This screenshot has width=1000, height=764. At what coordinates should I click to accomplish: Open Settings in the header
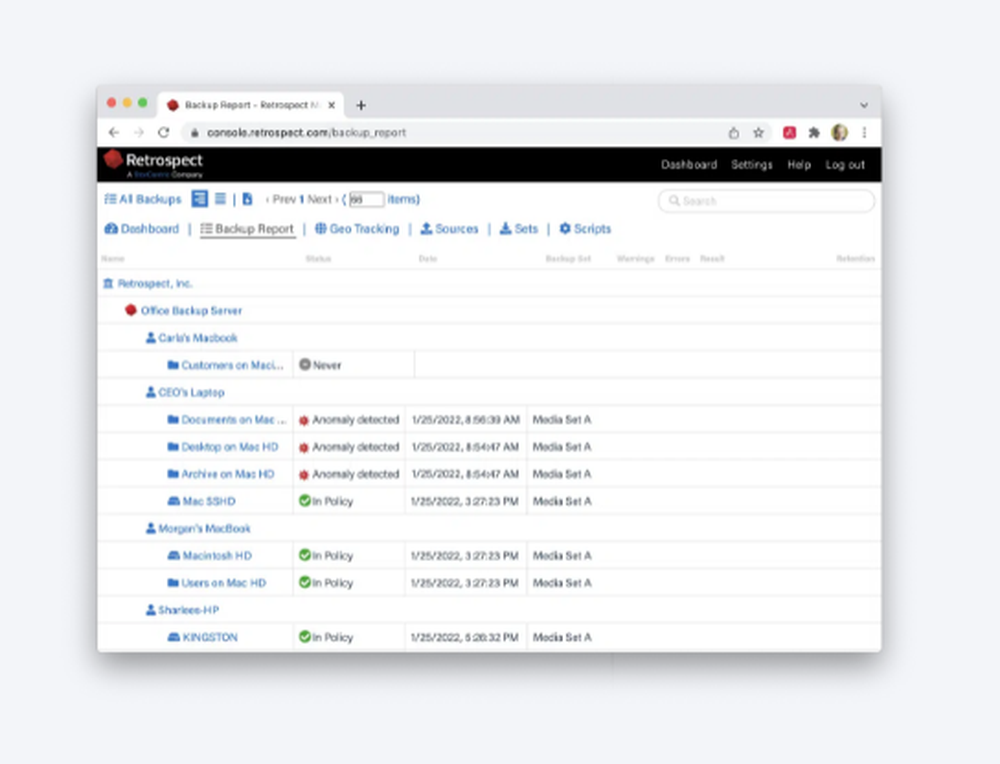(752, 165)
